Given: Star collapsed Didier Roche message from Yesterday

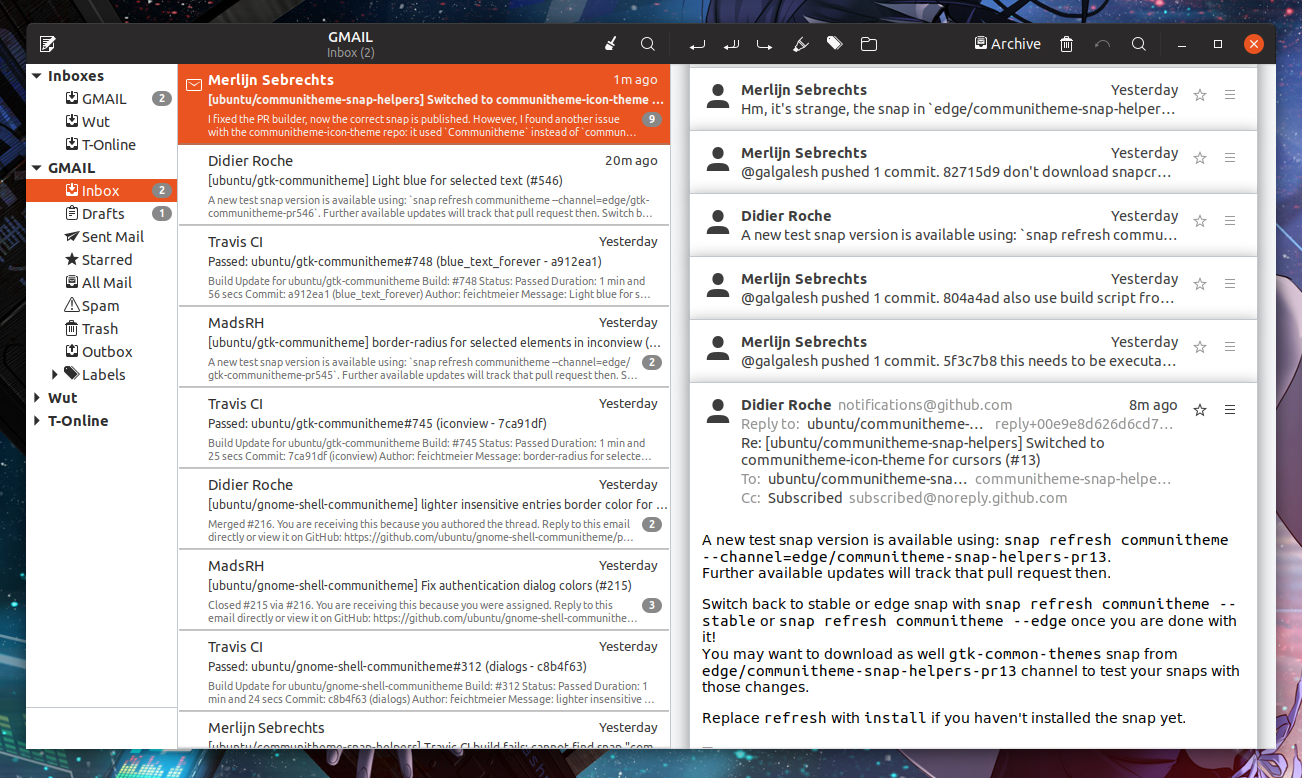Looking at the screenshot, I should coord(1200,221).
